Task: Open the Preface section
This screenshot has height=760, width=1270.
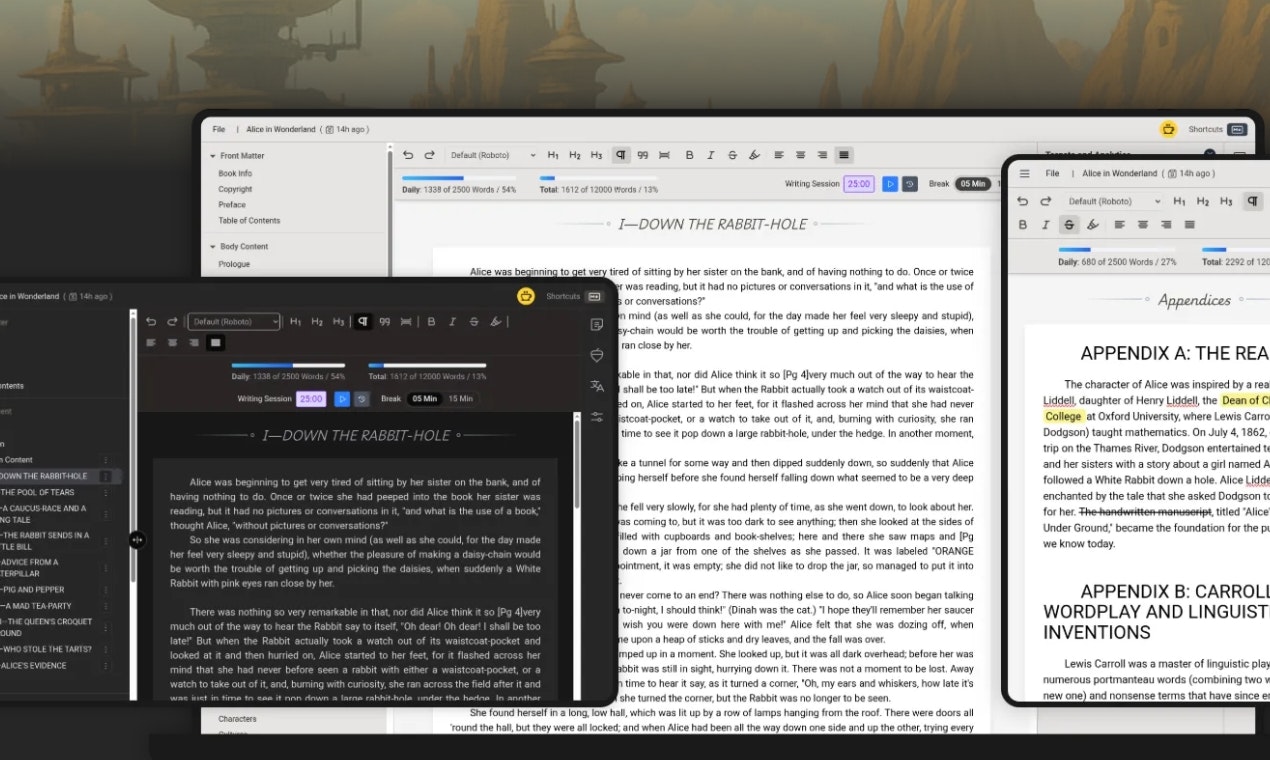Action: click(x=232, y=204)
